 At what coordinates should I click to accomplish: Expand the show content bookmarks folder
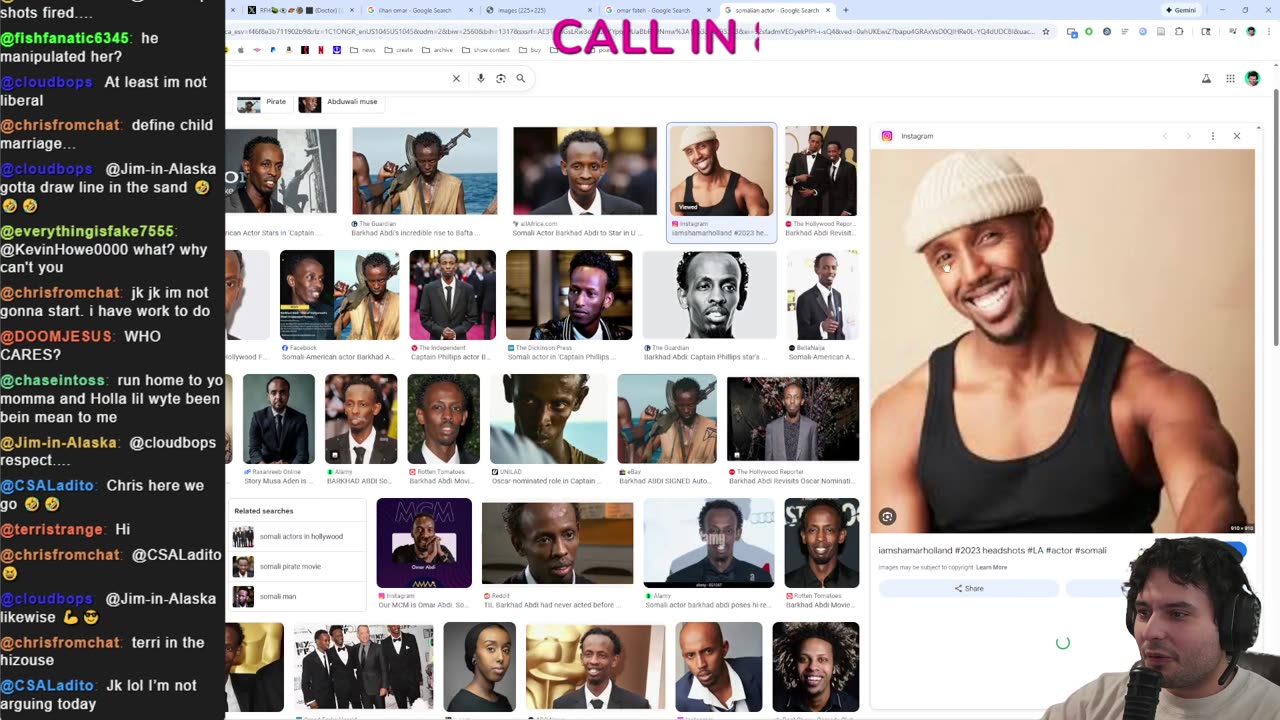[485, 50]
